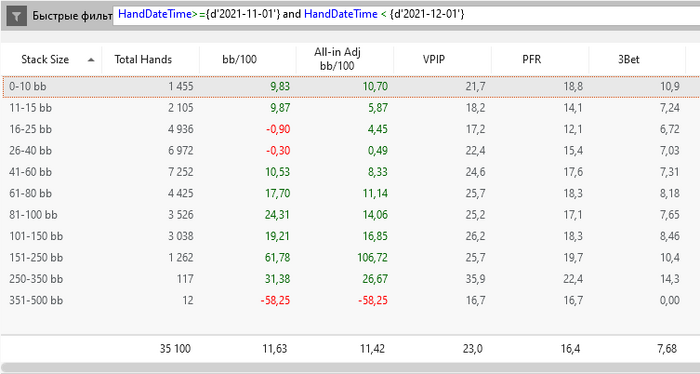Viewport: 700px width, 374px height.
Task: Click bb/100 value 61,78
Action: coord(277,258)
